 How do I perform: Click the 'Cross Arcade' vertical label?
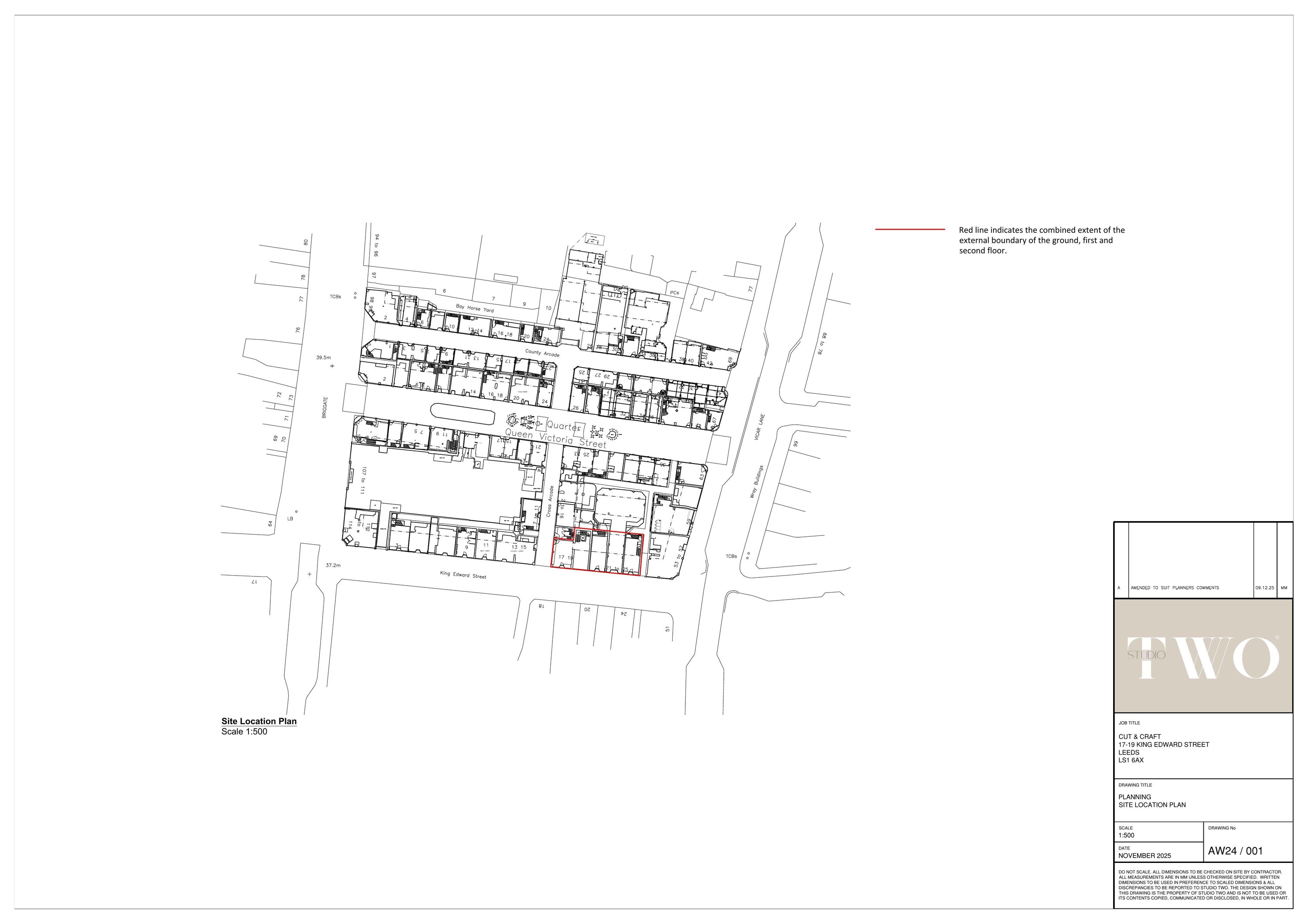550,501
